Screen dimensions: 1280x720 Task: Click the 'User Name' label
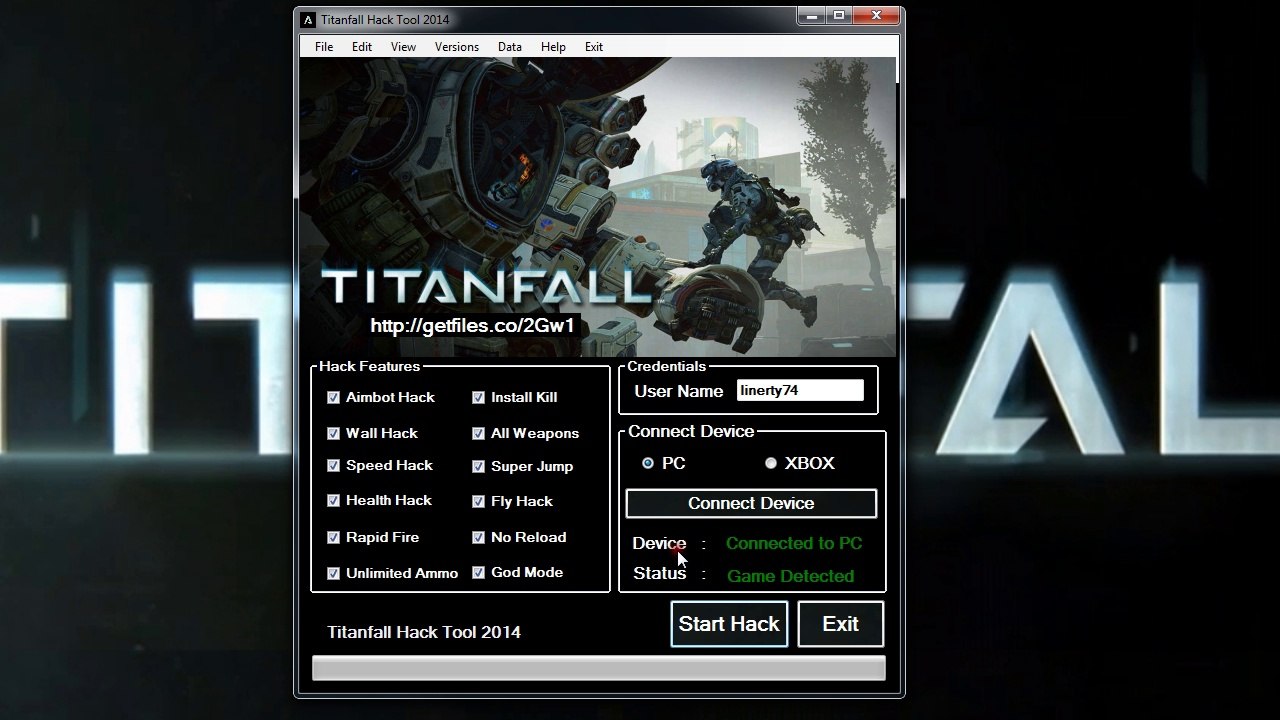[678, 391]
